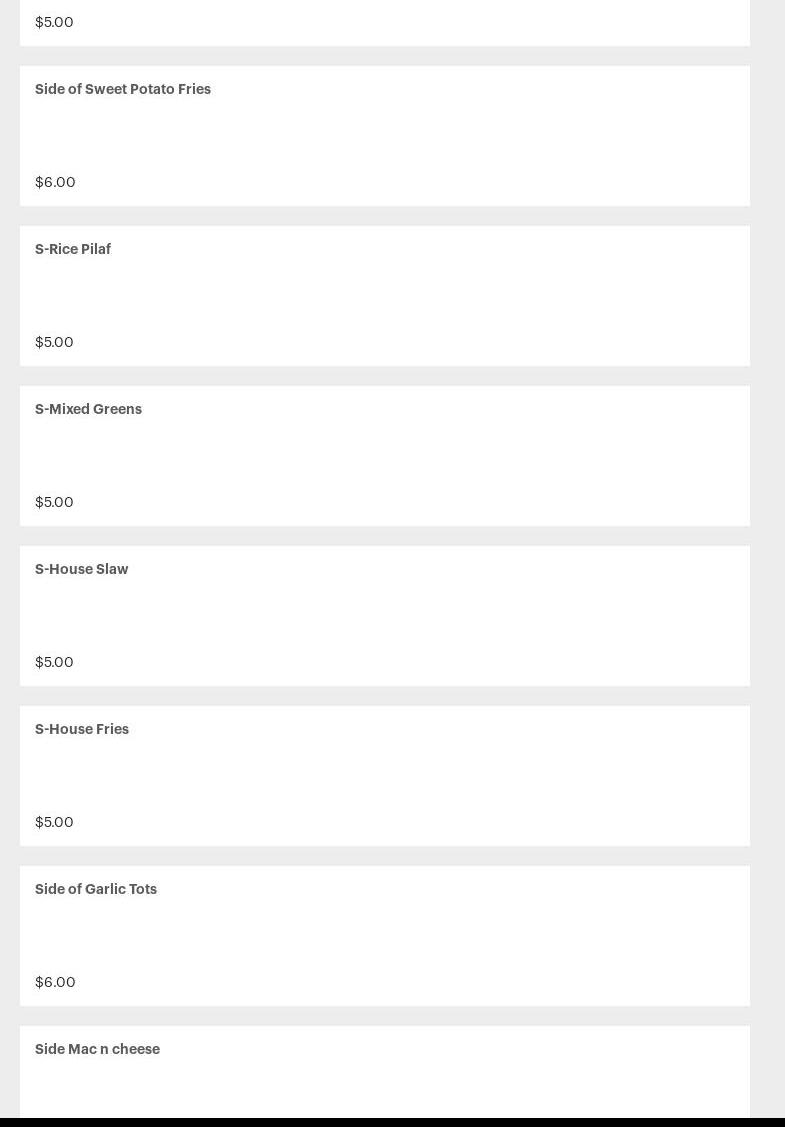Select the Side of Garlic Tots title
Viewport: 785px width, 1127px height.
click(x=95, y=889)
